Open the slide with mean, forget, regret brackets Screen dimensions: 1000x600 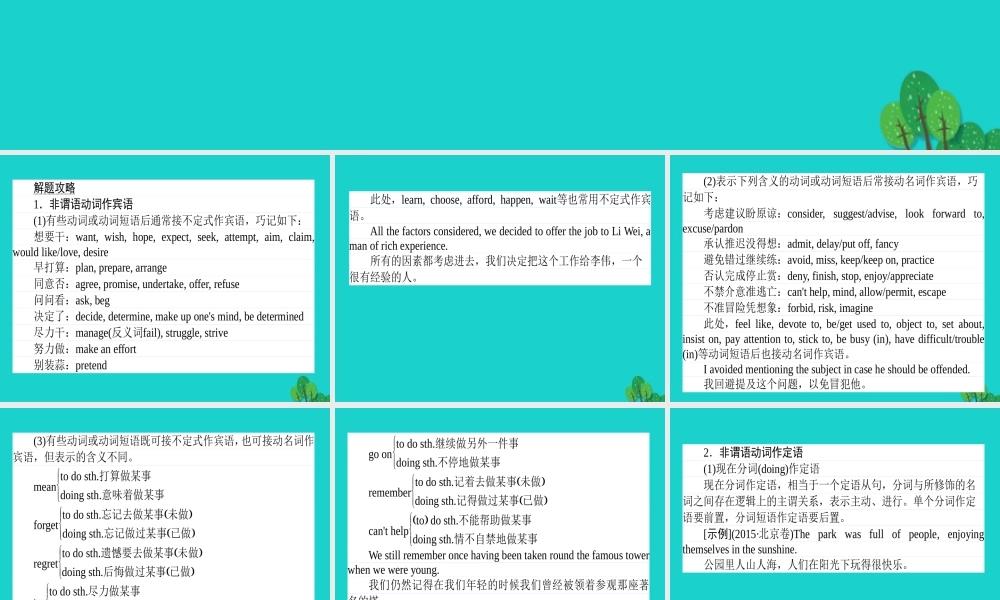165,504
